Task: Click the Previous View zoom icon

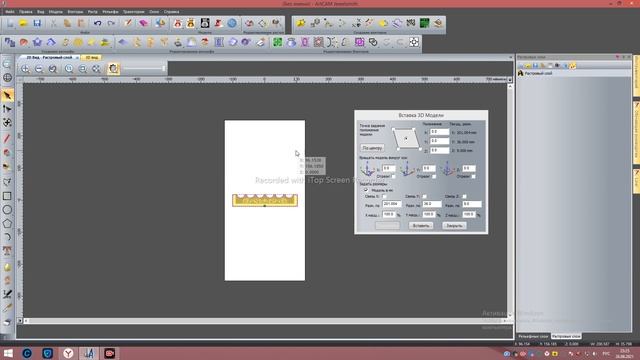Action: coord(53,69)
